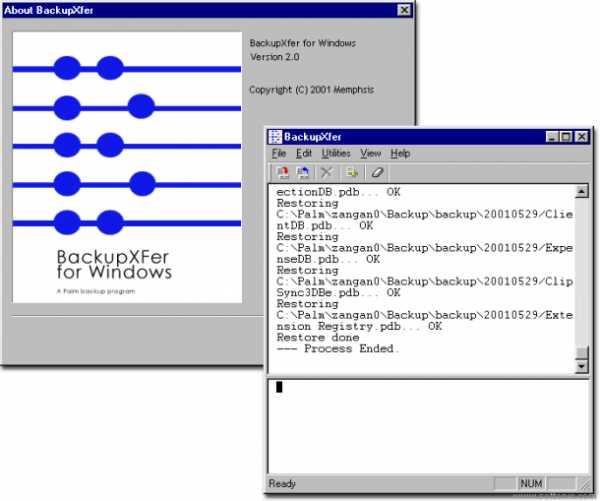Screen dimensions: 600x501
Task: Click the 'Copyright (C) 2001 Memphsis' text
Action: [311, 90]
